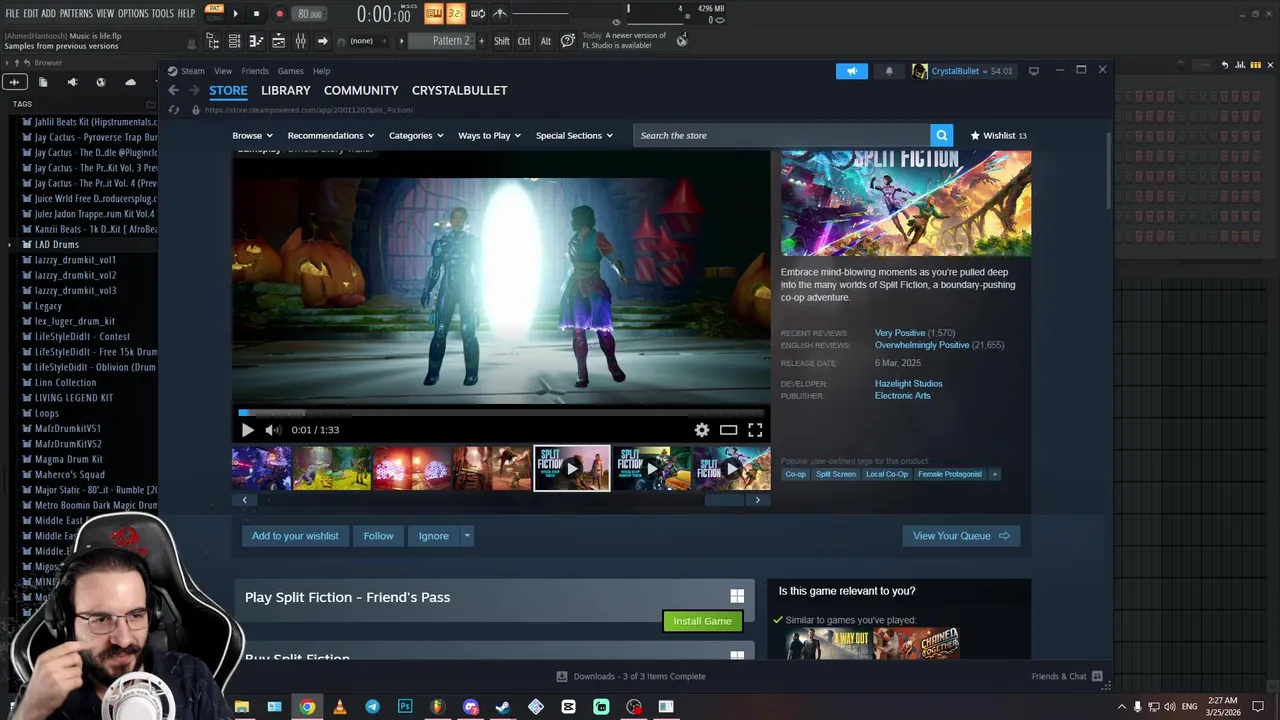1280x720 pixels.
Task: Open Chrome from the Windows taskbar
Action: 307,707
